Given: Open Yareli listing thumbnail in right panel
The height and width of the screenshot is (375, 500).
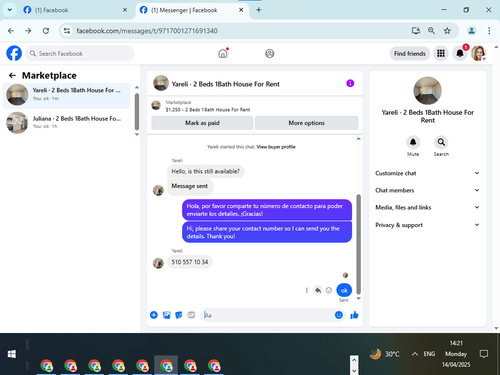Looking at the screenshot, I should 427,91.
